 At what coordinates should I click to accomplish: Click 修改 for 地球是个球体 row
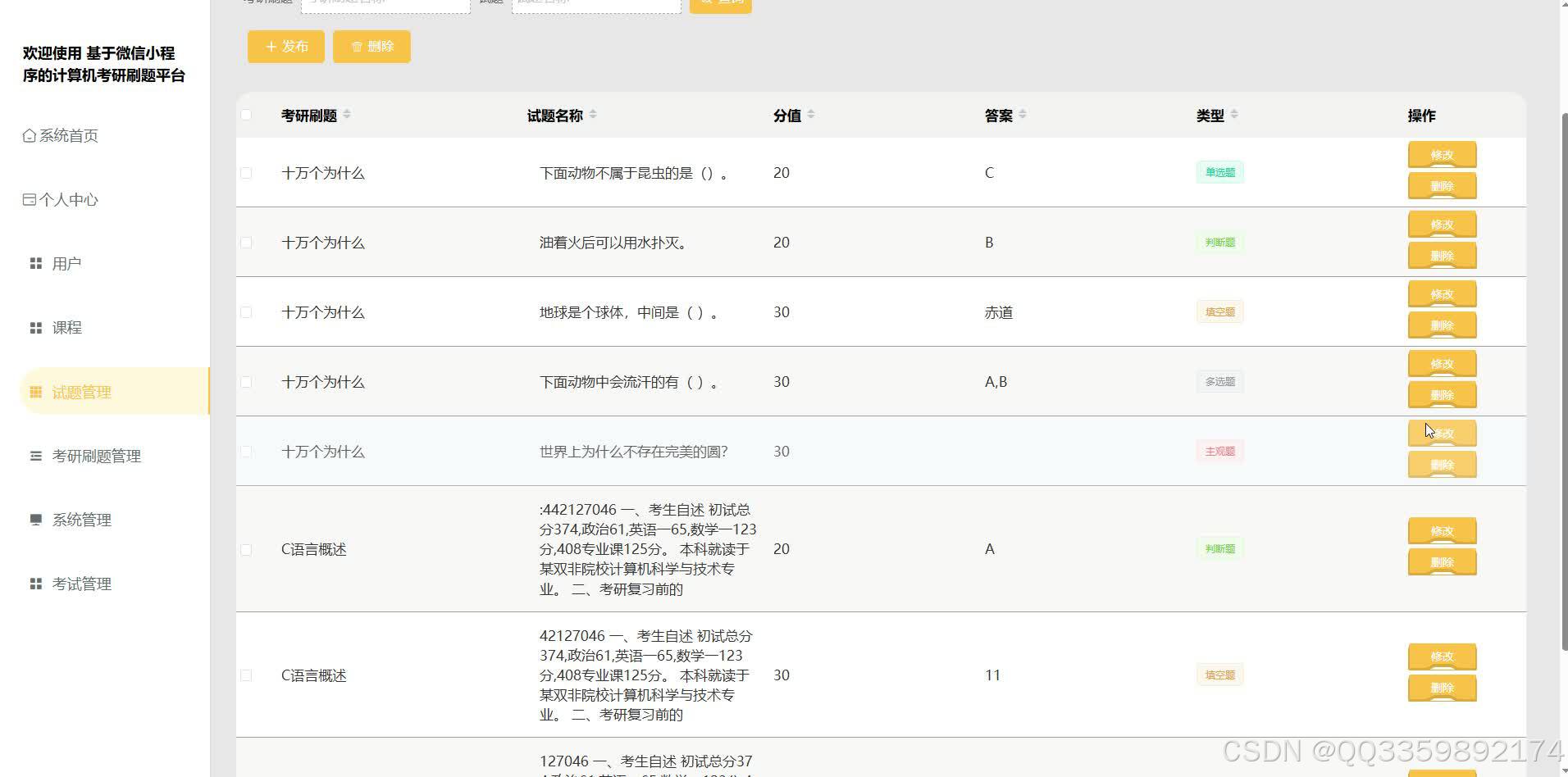coord(1442,294)
